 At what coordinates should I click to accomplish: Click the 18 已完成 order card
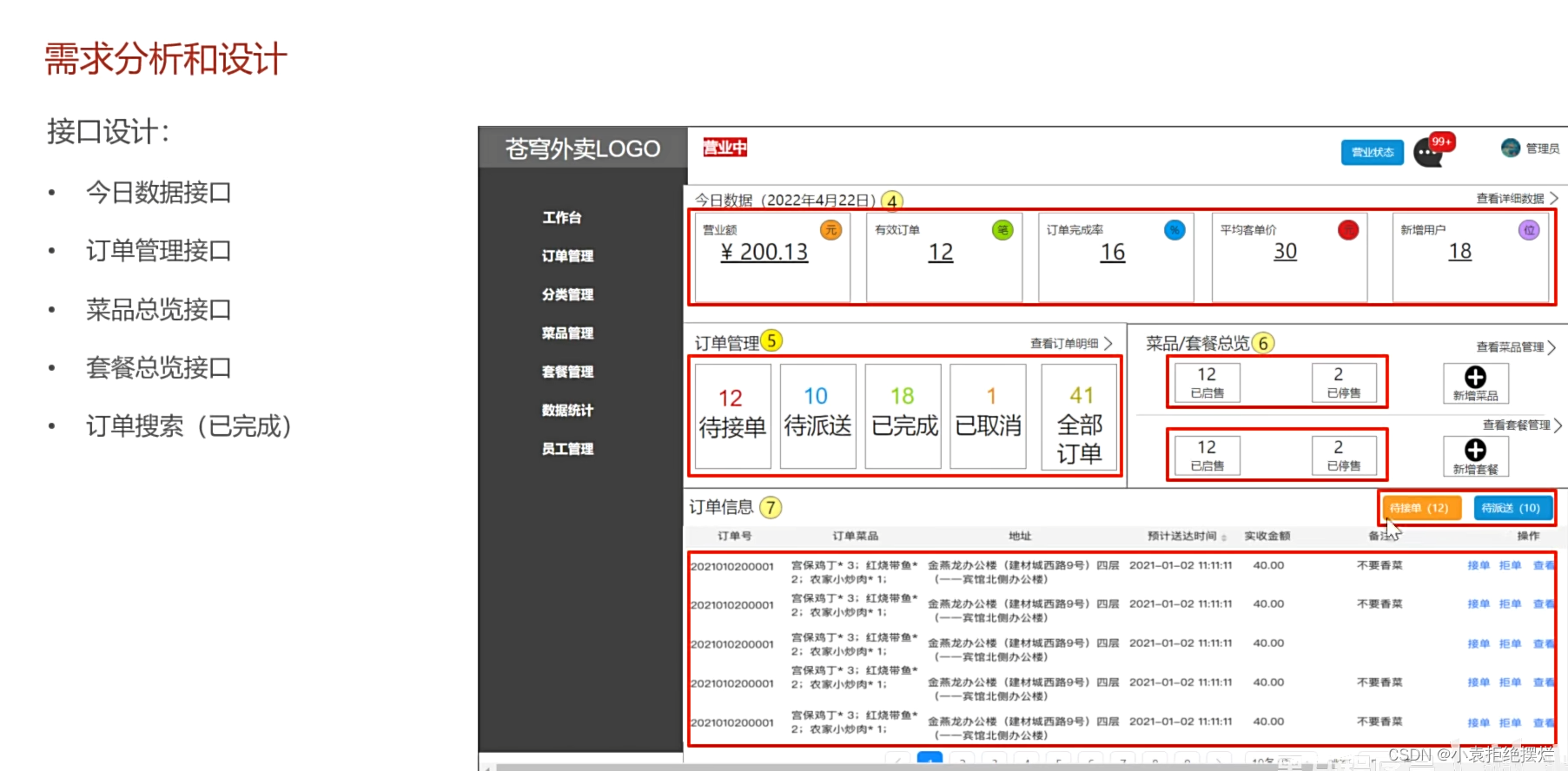pos(903,416)
